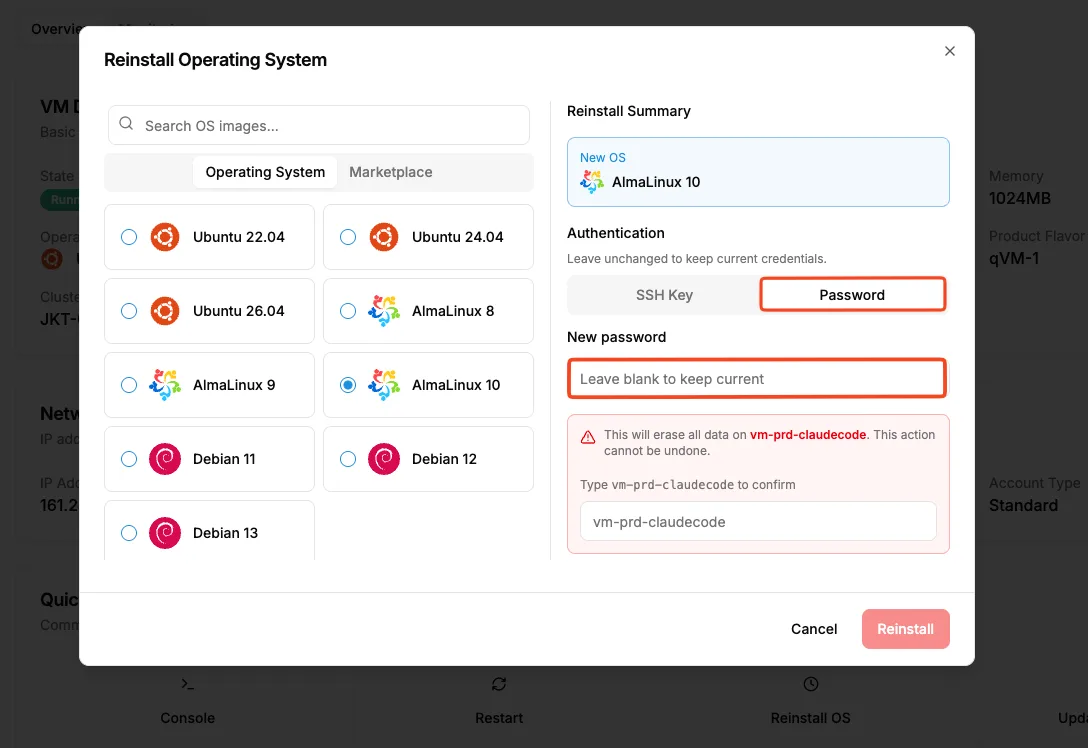Click the Debian 11 label
1088x748 pixels.
[224, 459]
